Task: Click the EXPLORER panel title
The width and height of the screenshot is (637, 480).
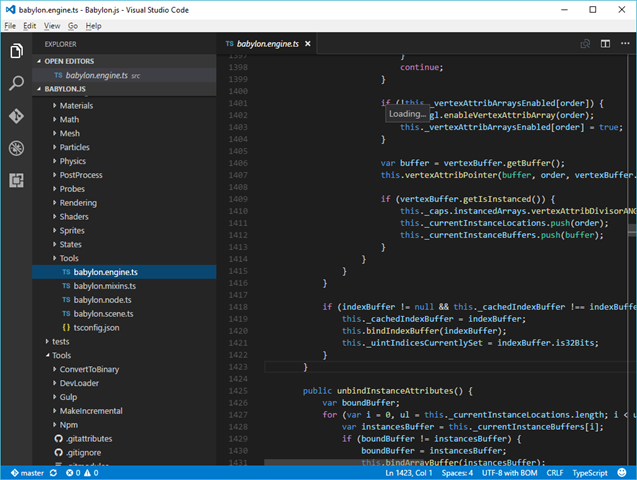Action: coord(61,44)
